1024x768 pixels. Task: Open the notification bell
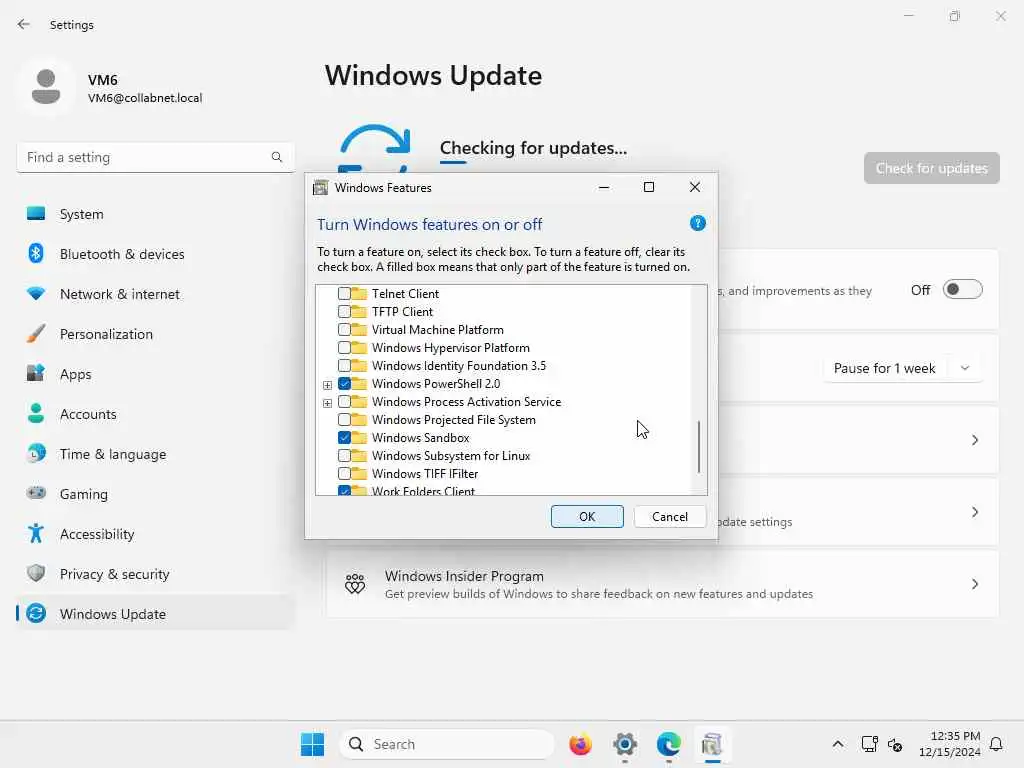(x=996, y=744)
